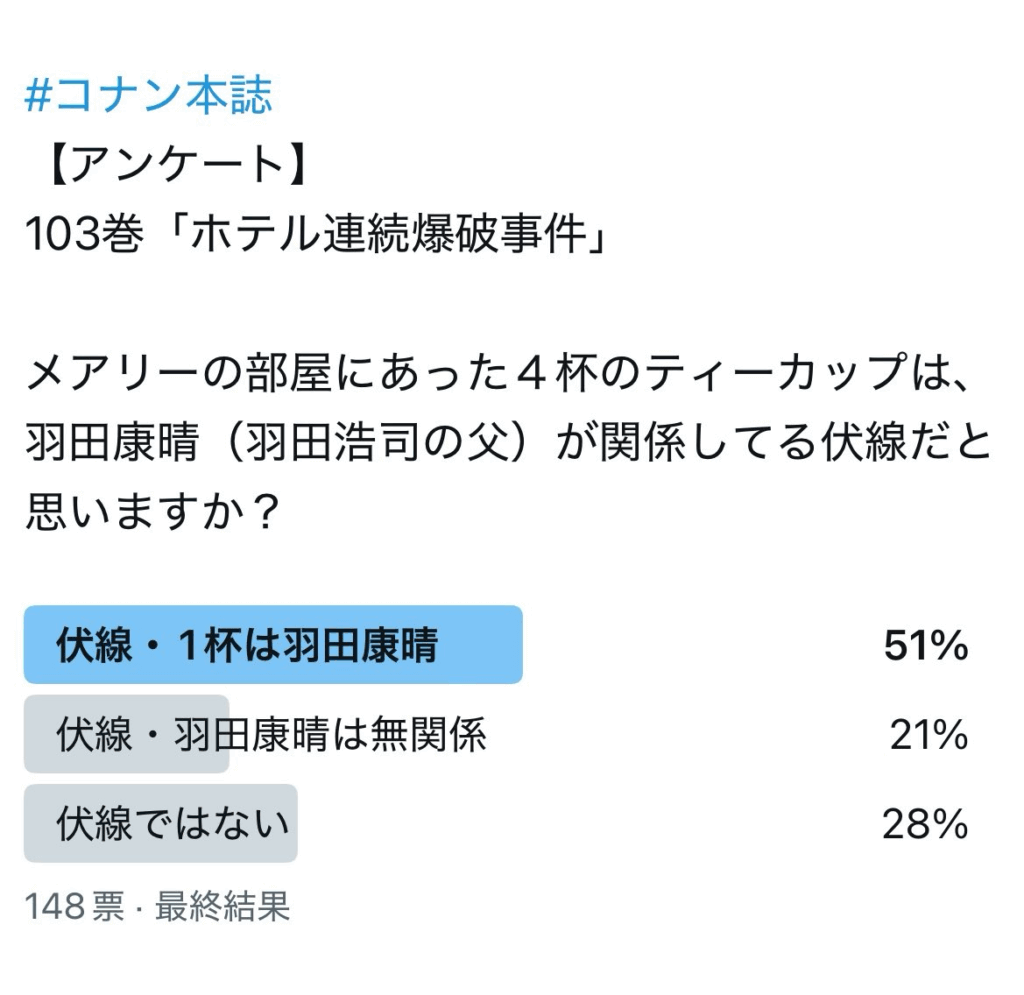Select poll option 伏線・羽田康晴は無関係

pos(272,735)
